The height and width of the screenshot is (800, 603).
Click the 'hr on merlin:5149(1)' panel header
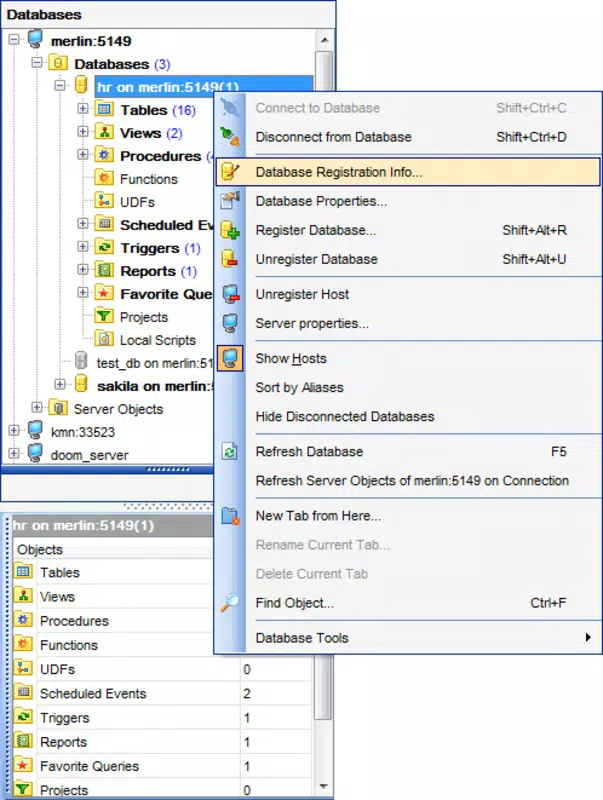(x=112, y=526)
